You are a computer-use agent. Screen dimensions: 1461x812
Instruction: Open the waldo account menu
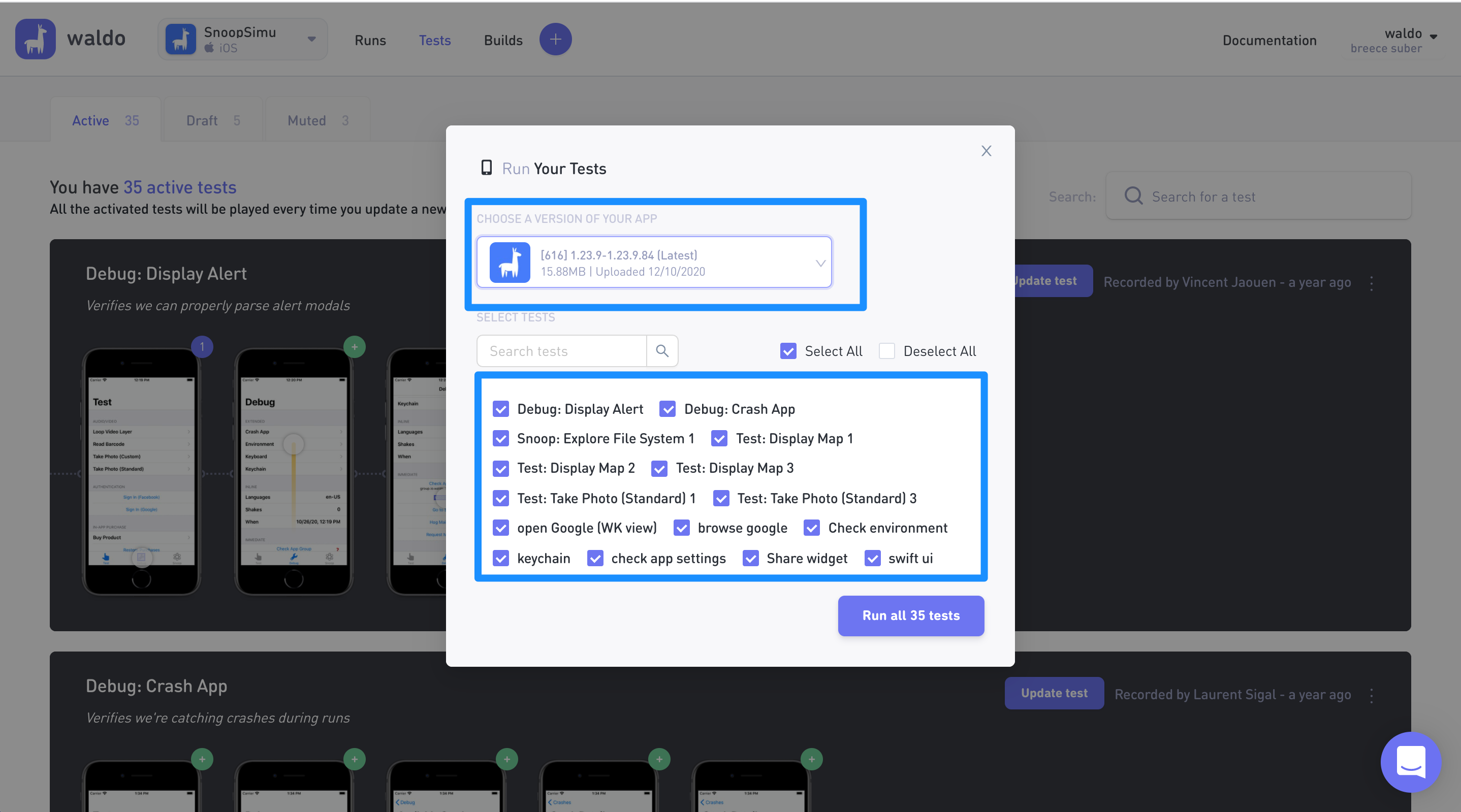1394,40
